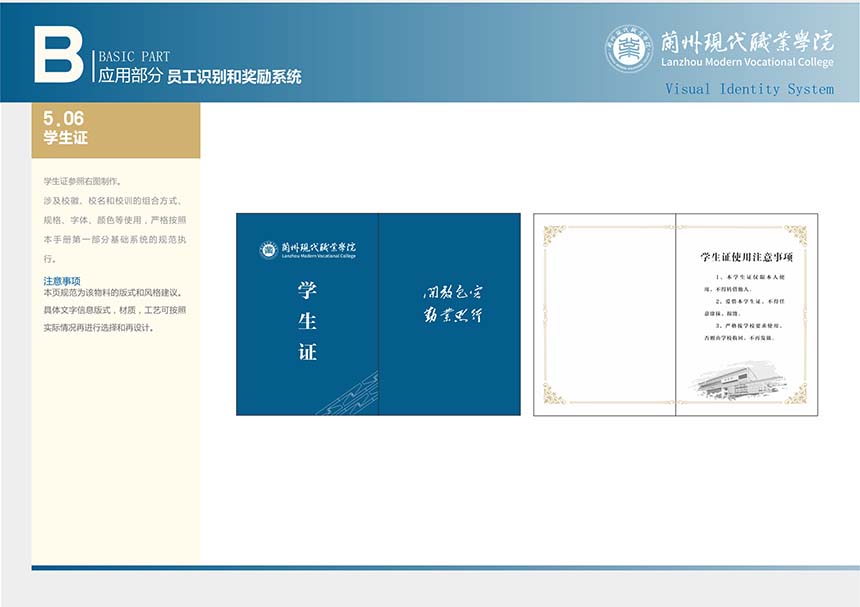Click the top-right gold corner ornament
Image resolution: width=860 pixels, height=607 pixels.
pyautogui.click(x=795, y=235)
